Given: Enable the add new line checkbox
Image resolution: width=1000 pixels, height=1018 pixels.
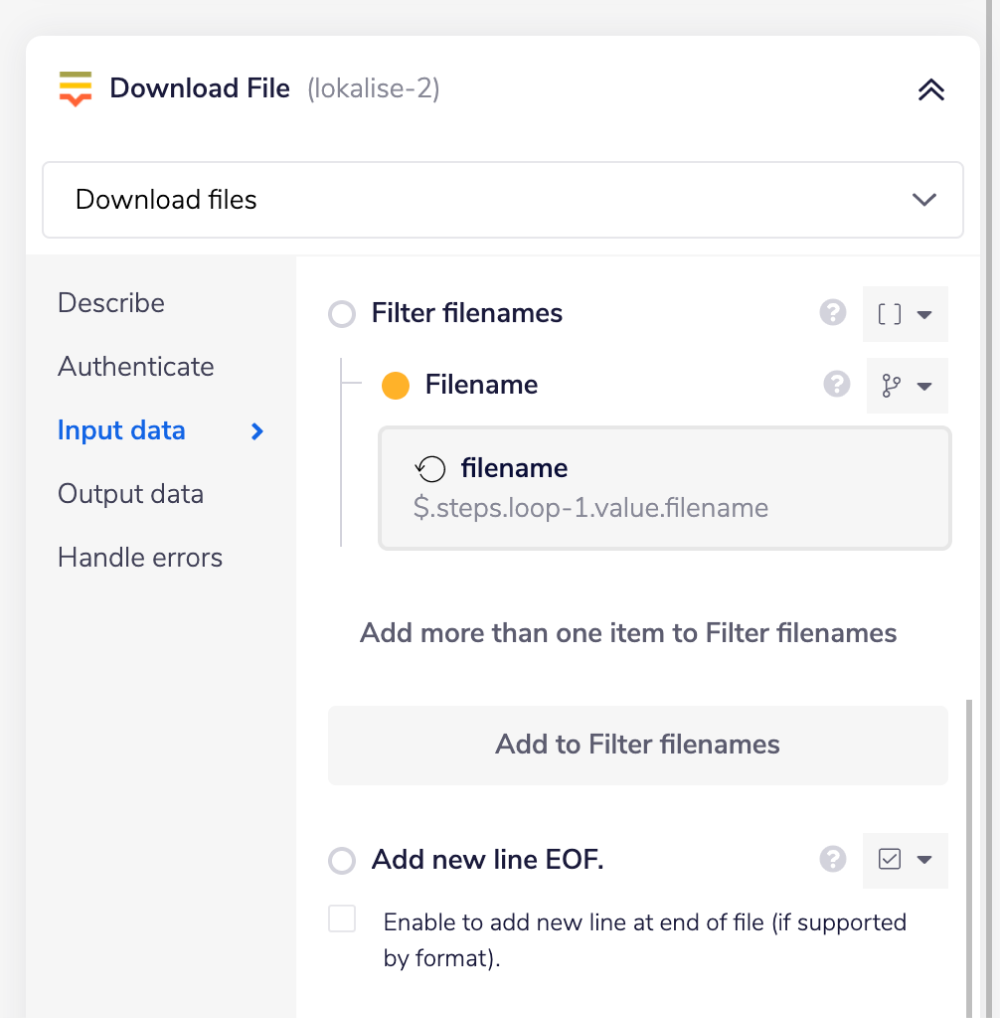Looking at the screenshot, I should [x=342, y=920].
